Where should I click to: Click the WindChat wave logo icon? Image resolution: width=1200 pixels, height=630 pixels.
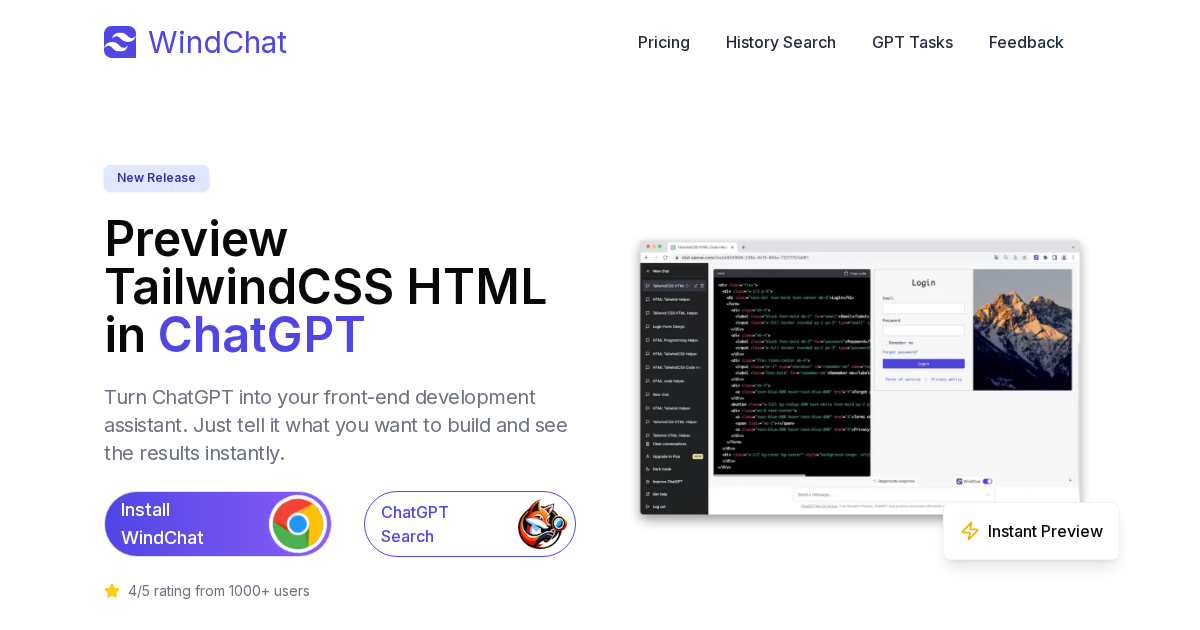click(x=120, y=42)
